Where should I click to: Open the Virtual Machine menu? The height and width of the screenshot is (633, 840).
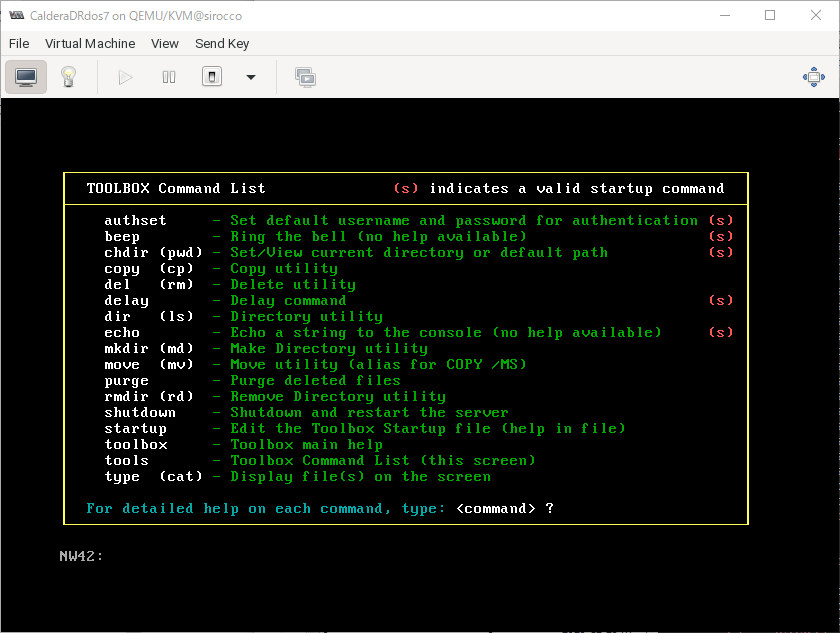(90, 43)
